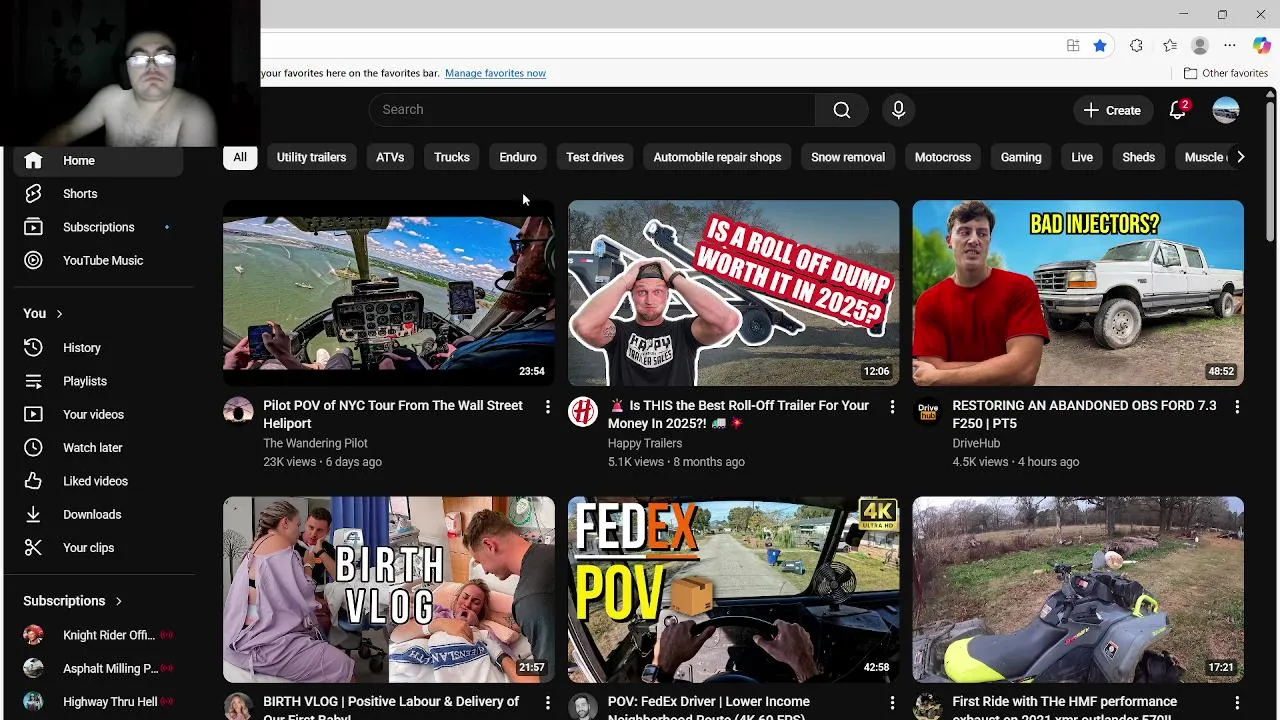Open the Subscriptions sidebar icon

pyautogui.click(x=33, y=227)
